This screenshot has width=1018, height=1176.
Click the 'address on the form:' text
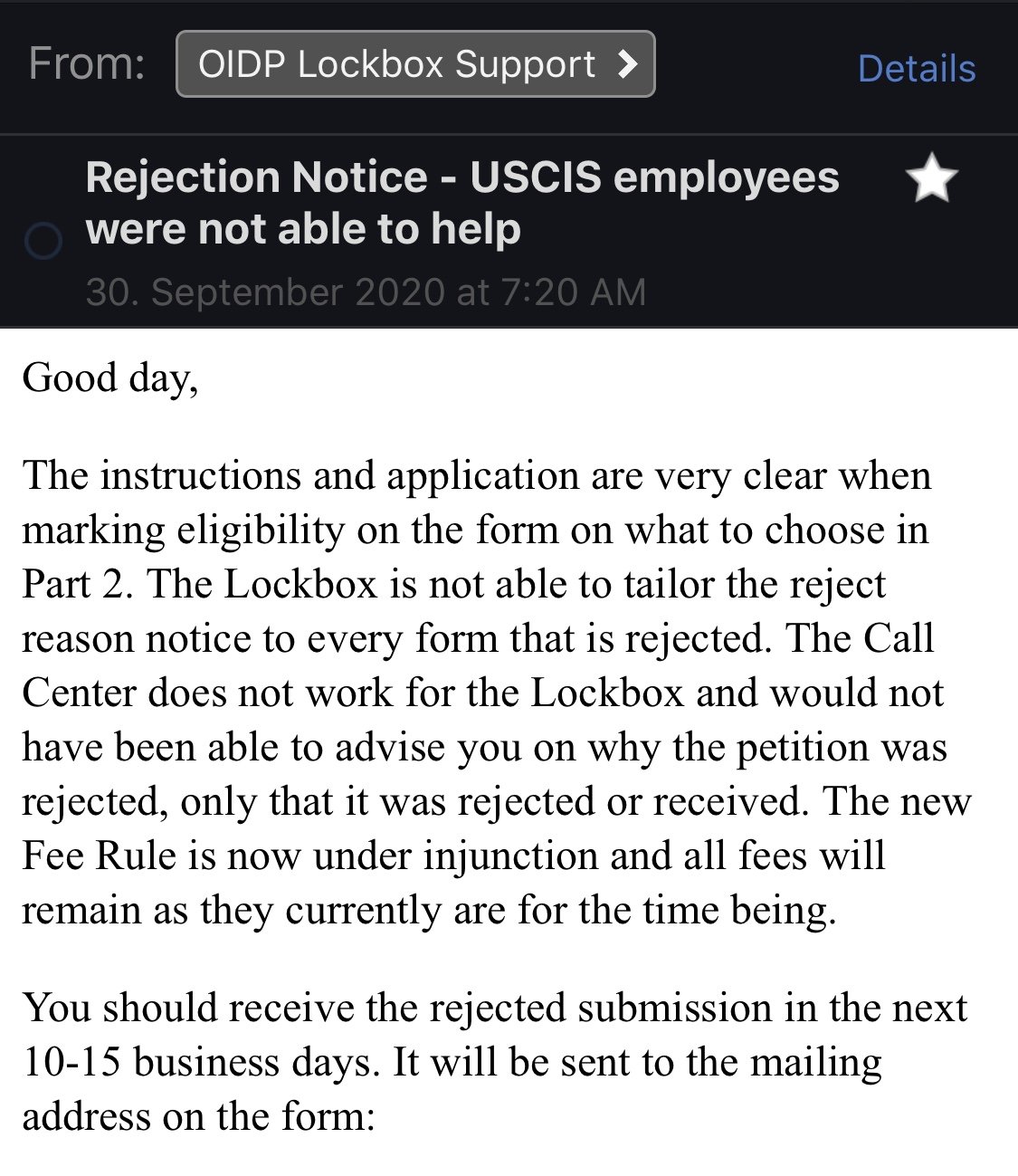pyautogui.click(x=198, y=1116)
